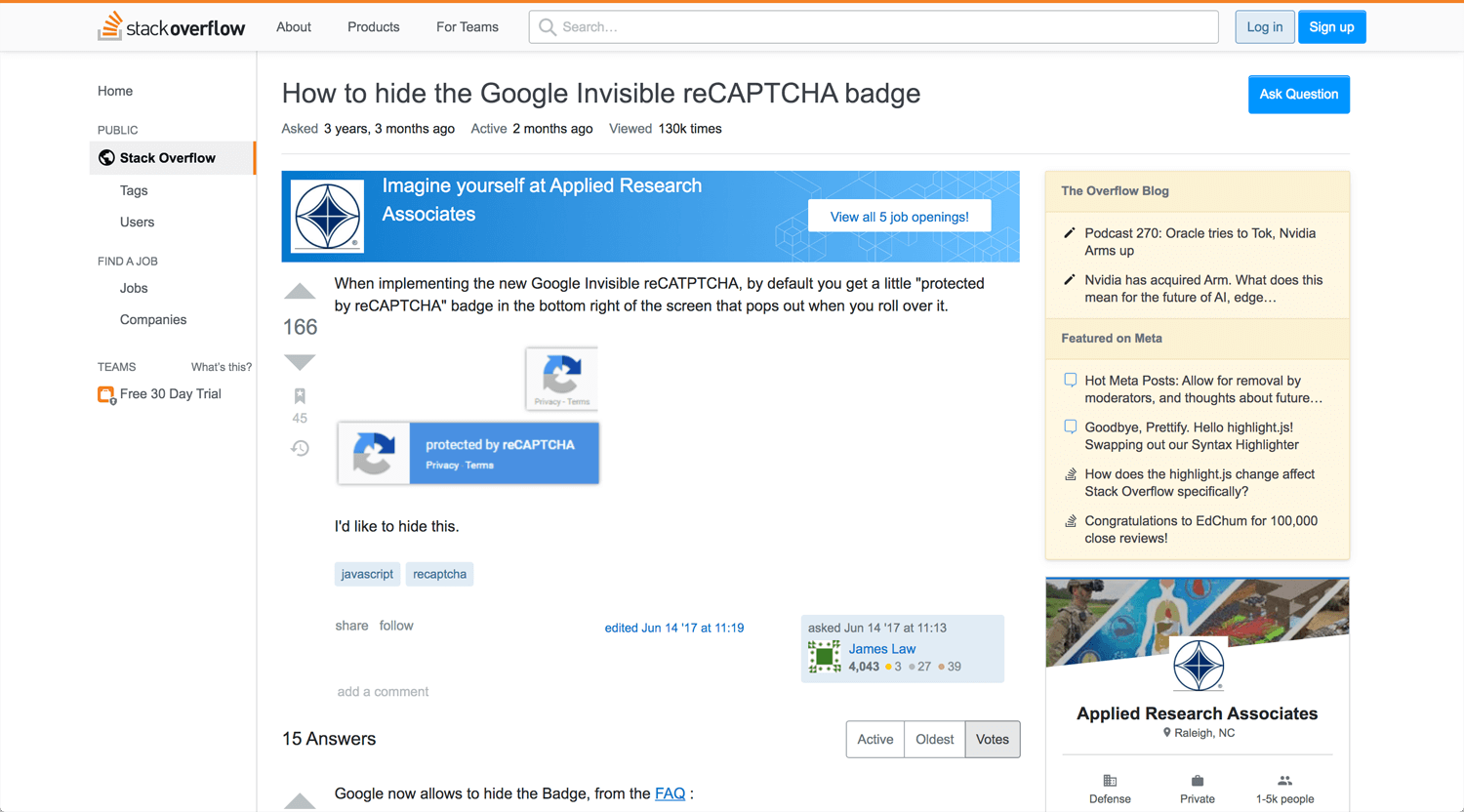The height and width of the screenshot is (812, 1464).
Task: Open the expanded protected by reCAPTCHA image
Action: click(468, 453)
